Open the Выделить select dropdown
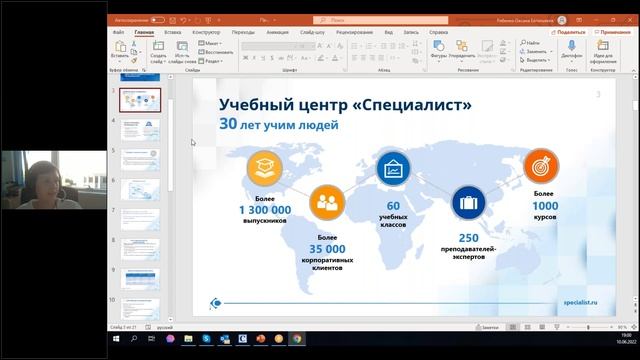The height and width of the screenshot is (360, 640). (536, 60)
